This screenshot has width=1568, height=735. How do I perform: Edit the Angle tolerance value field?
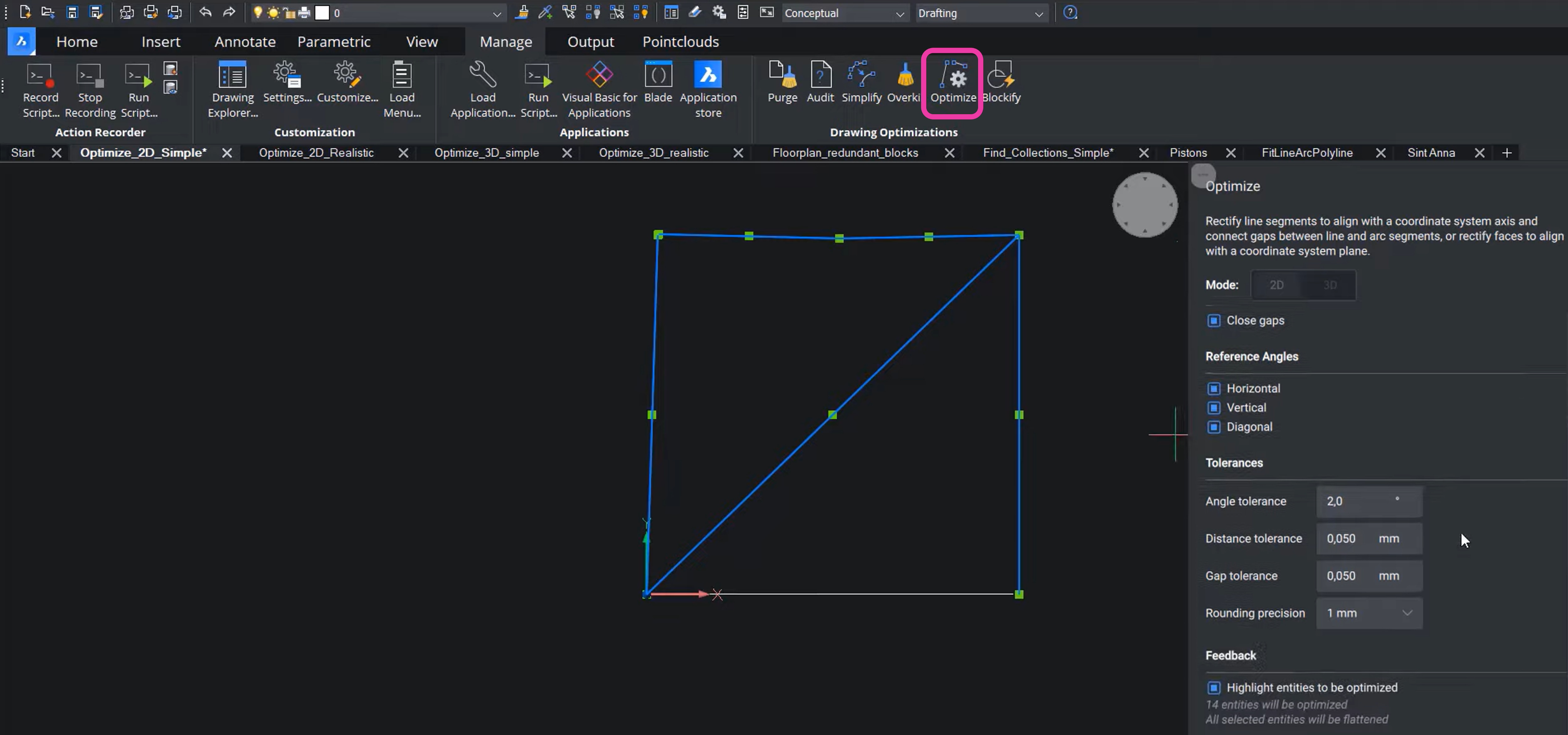click(x=1368, y=501)
